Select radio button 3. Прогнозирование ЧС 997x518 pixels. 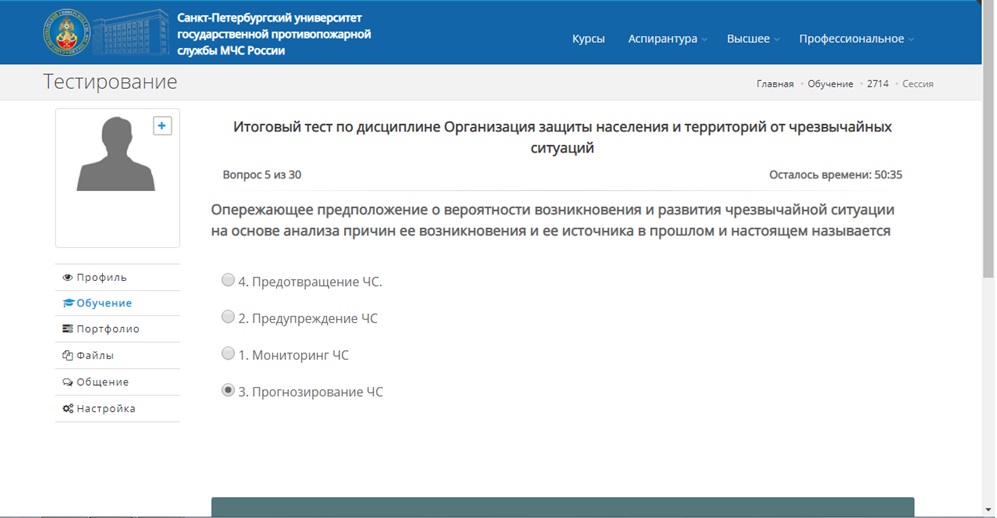(x=228, y=391)
